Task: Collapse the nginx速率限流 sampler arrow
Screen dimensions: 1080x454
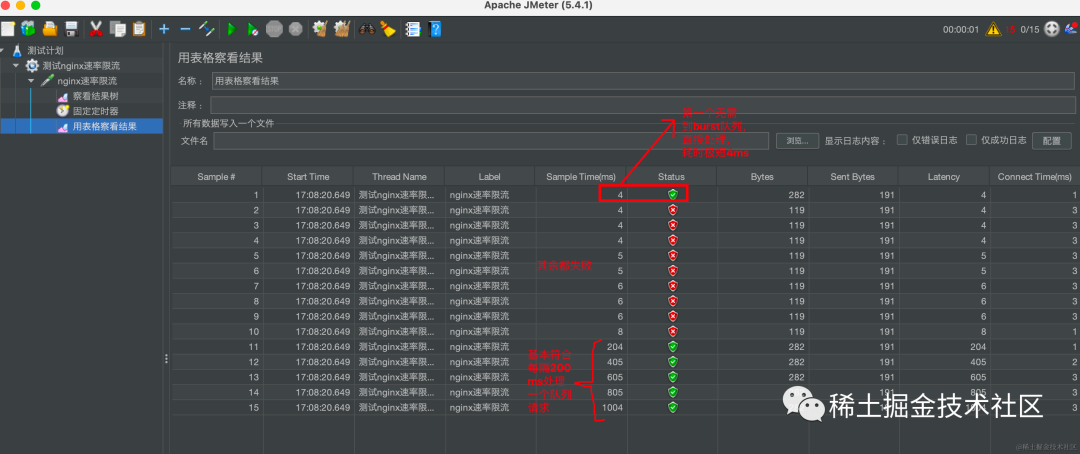Action: 31,81
